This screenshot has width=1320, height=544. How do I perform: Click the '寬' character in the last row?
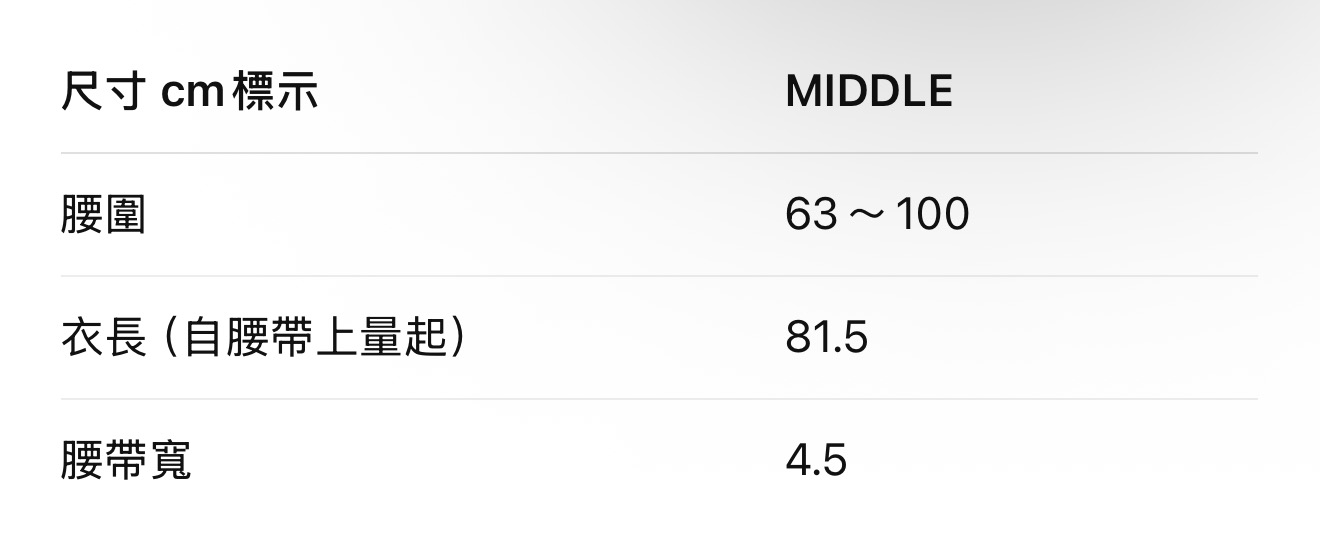point(169,461)
